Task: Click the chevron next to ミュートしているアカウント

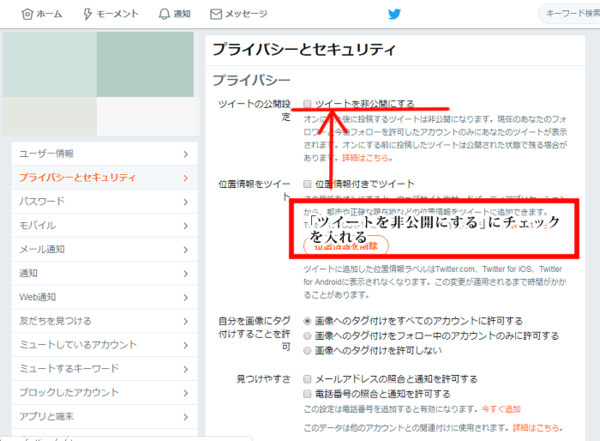Action: tap(186, 345)
